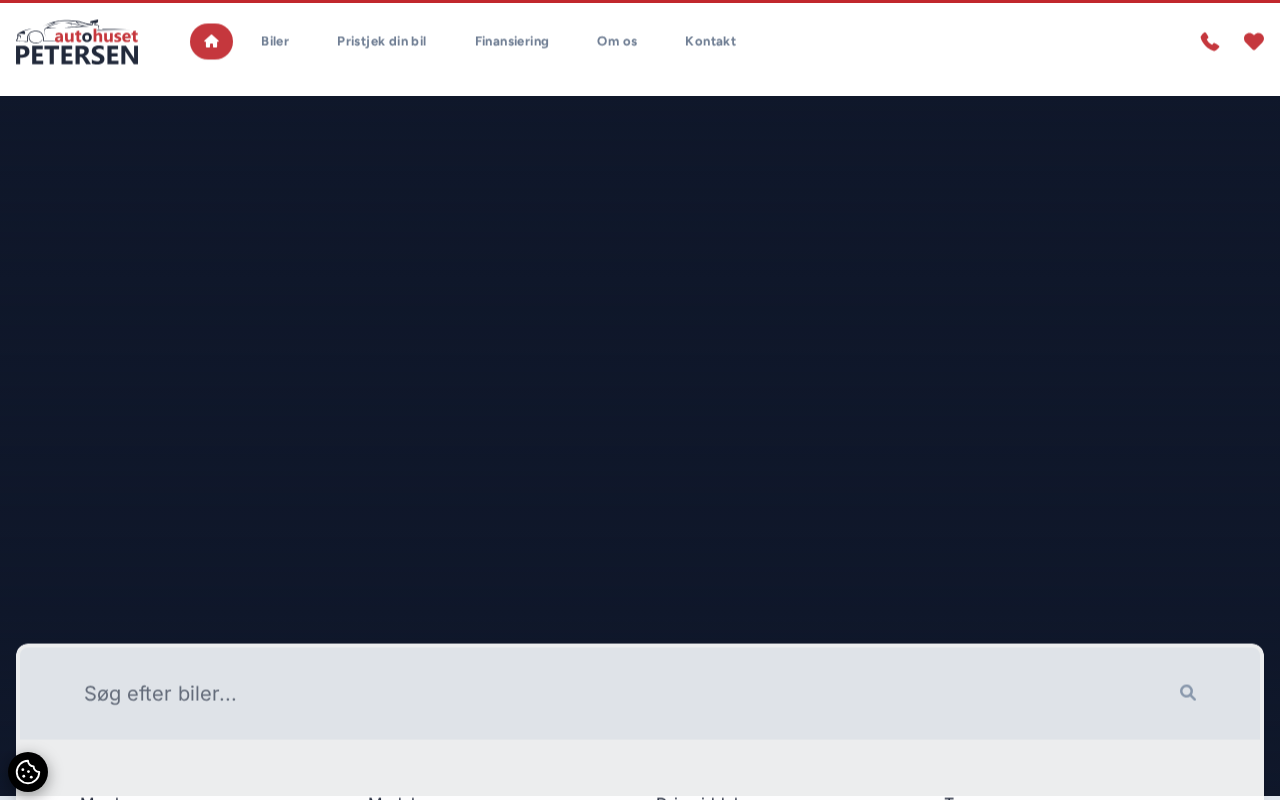Click the red phone icon
Image resolution: width=1280 pixels, height=800 pixels.
point(1210,42)
